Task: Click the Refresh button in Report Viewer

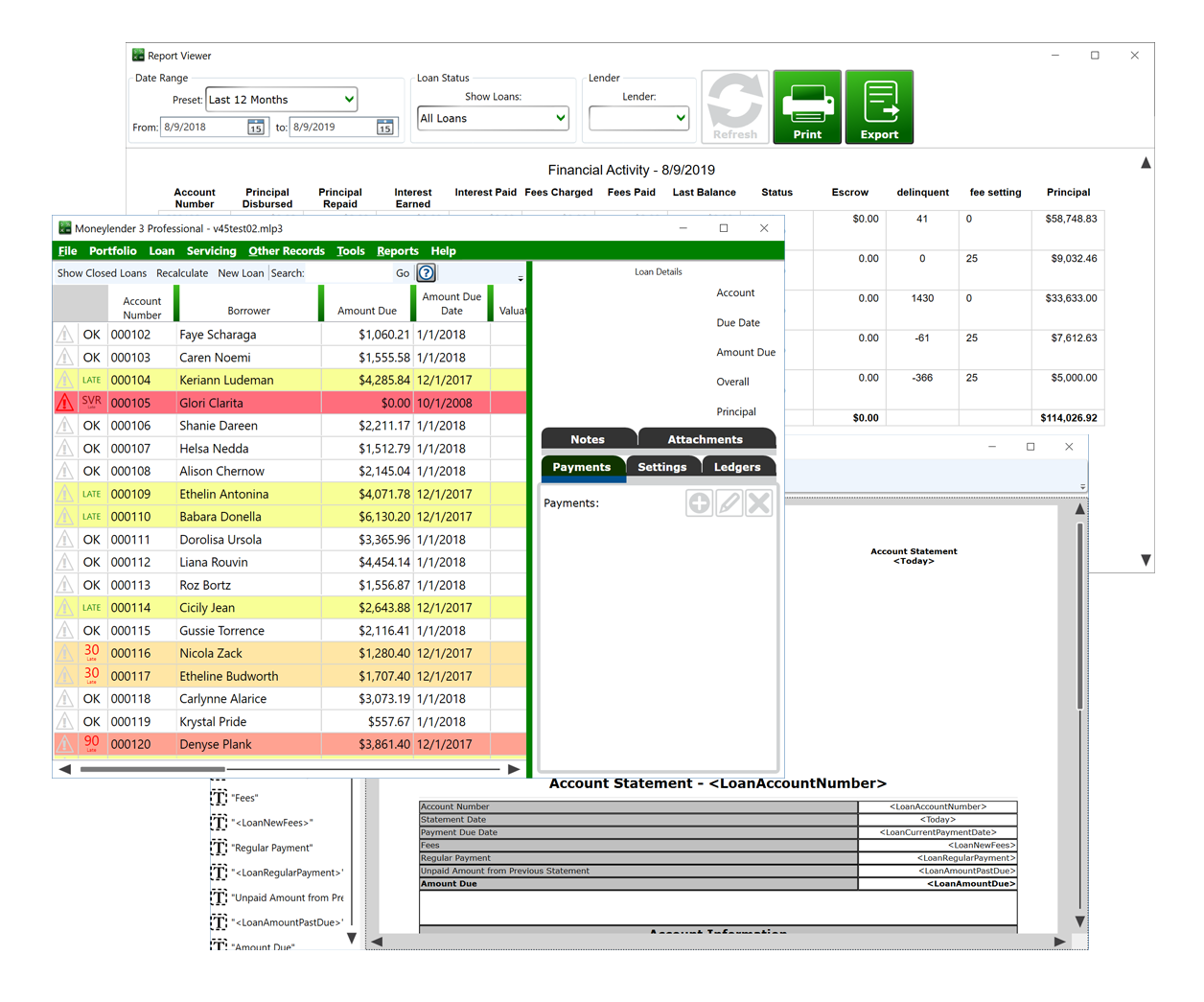Action: (735, 106)
